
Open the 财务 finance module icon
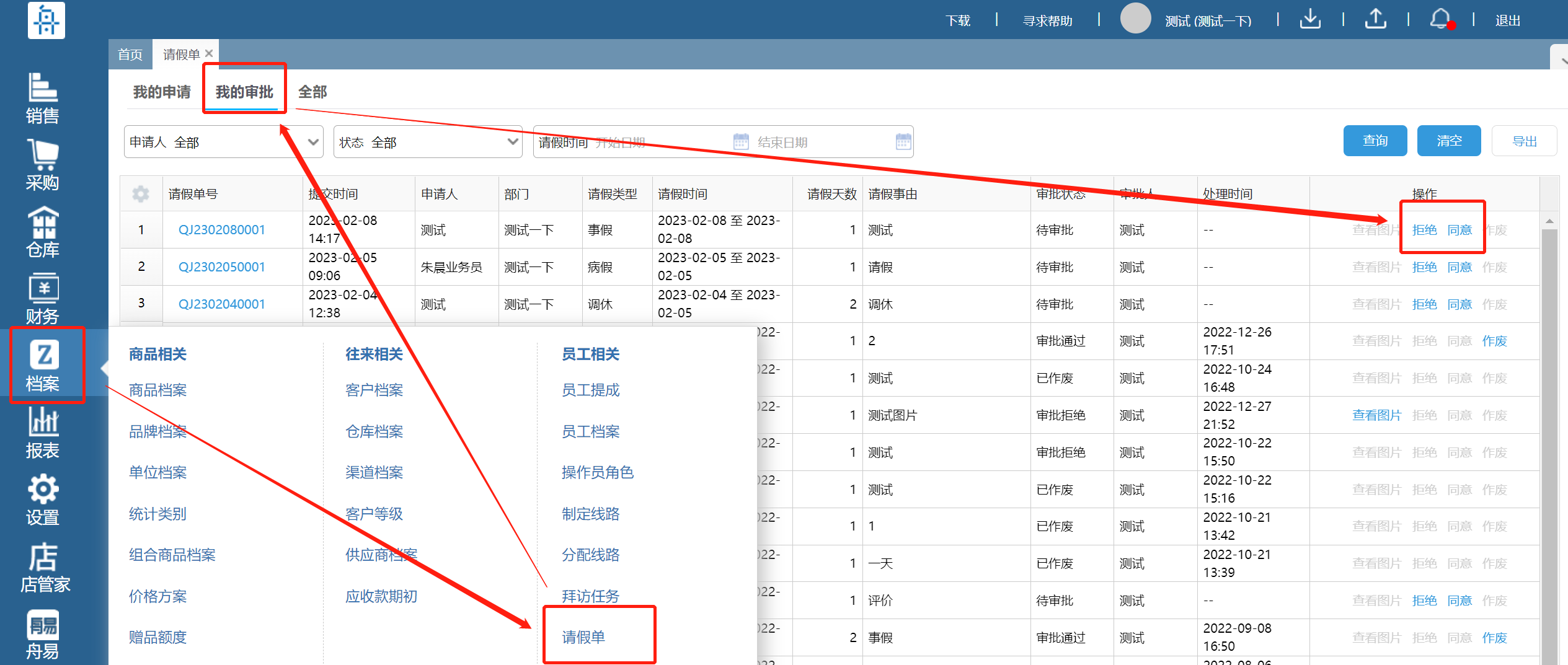(42, 299)
